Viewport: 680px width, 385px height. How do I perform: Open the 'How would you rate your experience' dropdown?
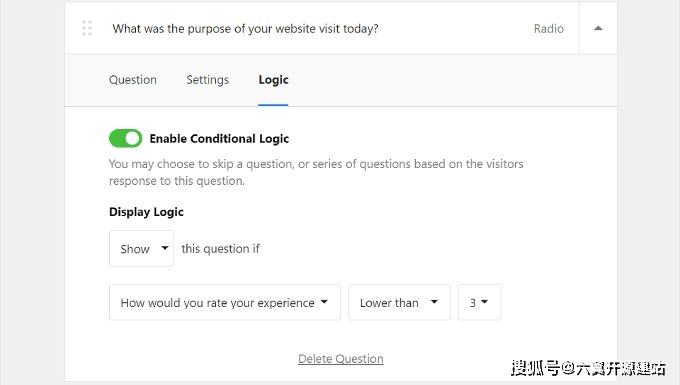225,302
